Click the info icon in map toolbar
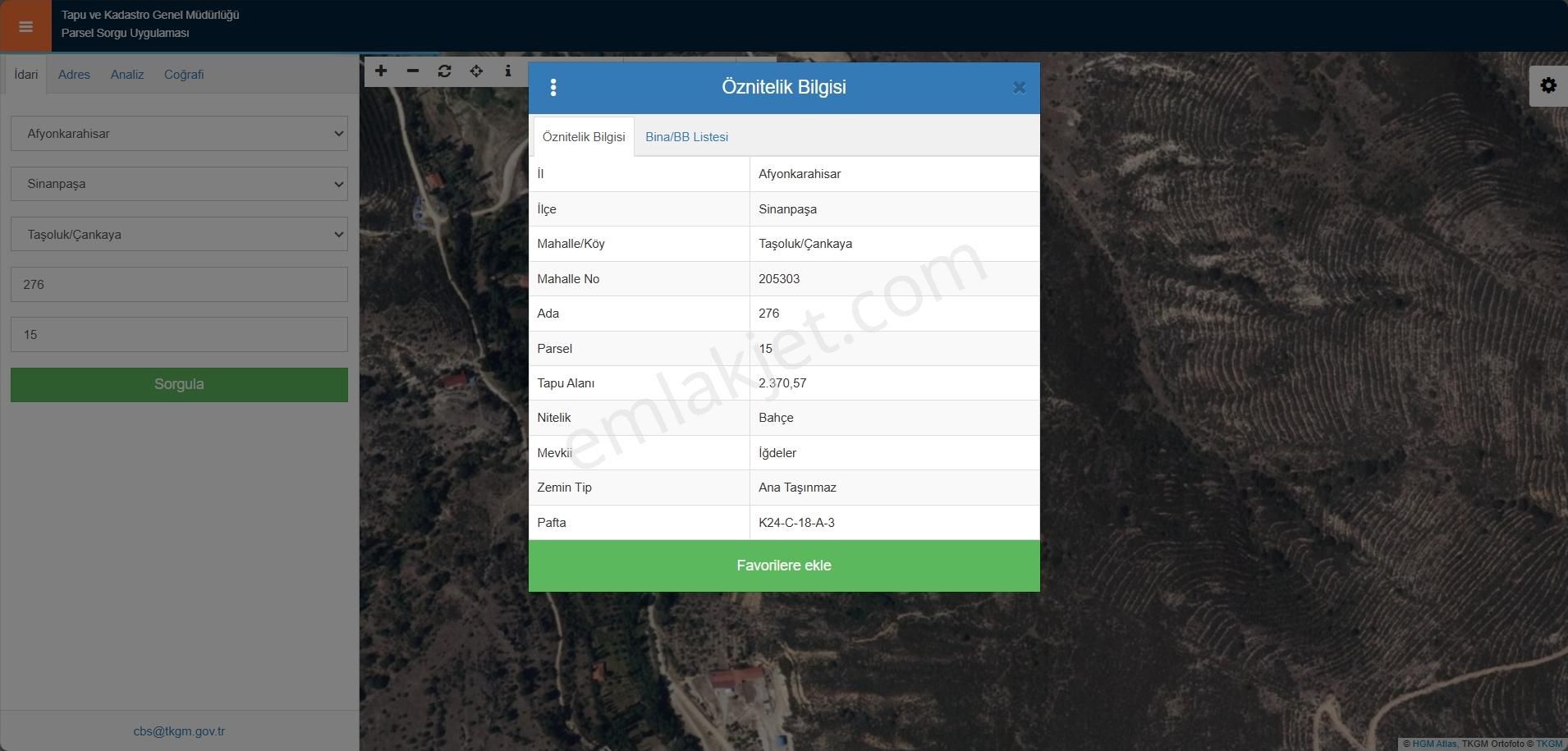Screen dimensions: 1568x751 (x=508, y=71)
